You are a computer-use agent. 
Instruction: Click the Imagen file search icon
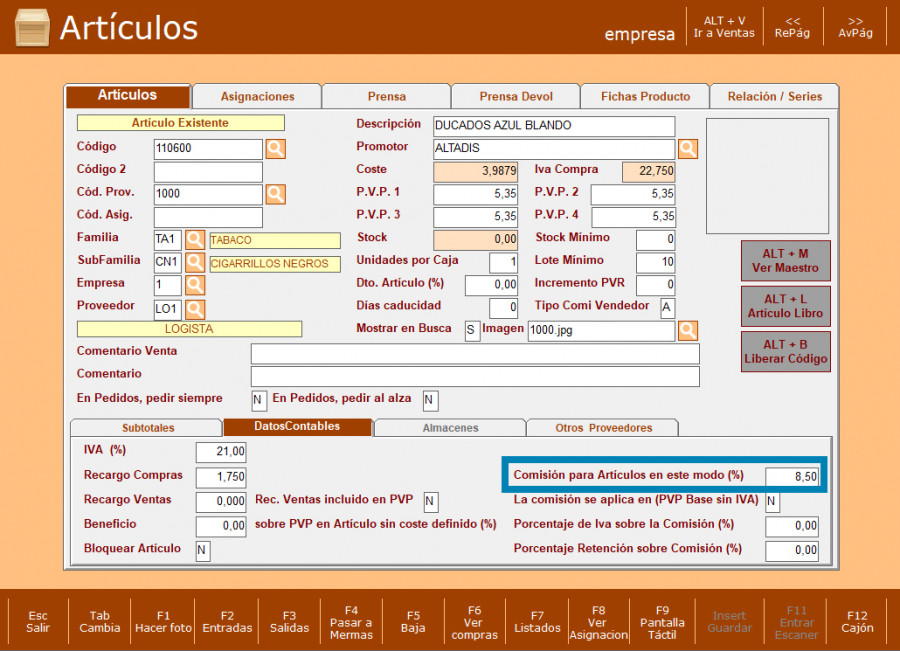(x=688, y=330)
